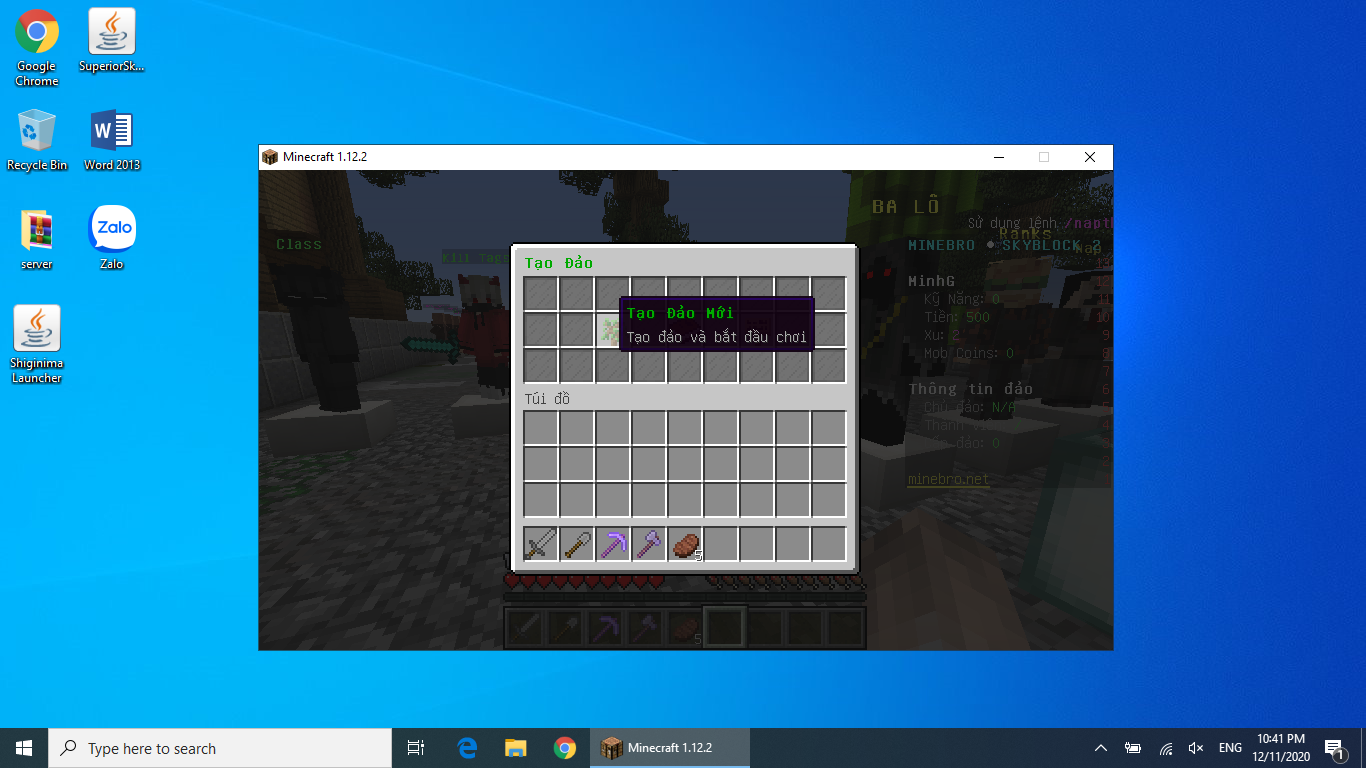Open Task View on the taskbar

[416, 748]
